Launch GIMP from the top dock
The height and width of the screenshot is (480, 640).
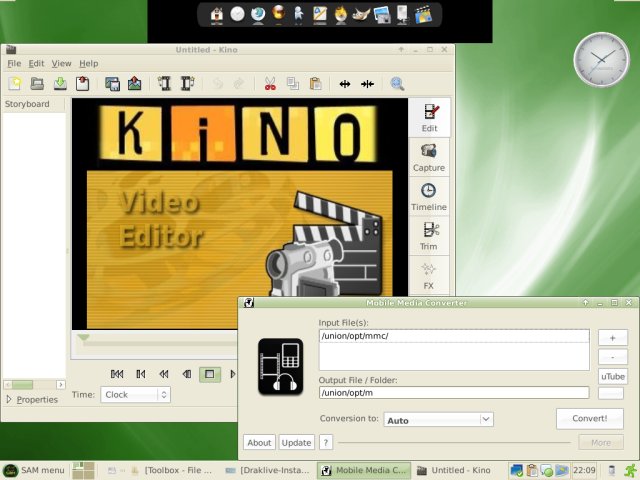coord(361,14)
